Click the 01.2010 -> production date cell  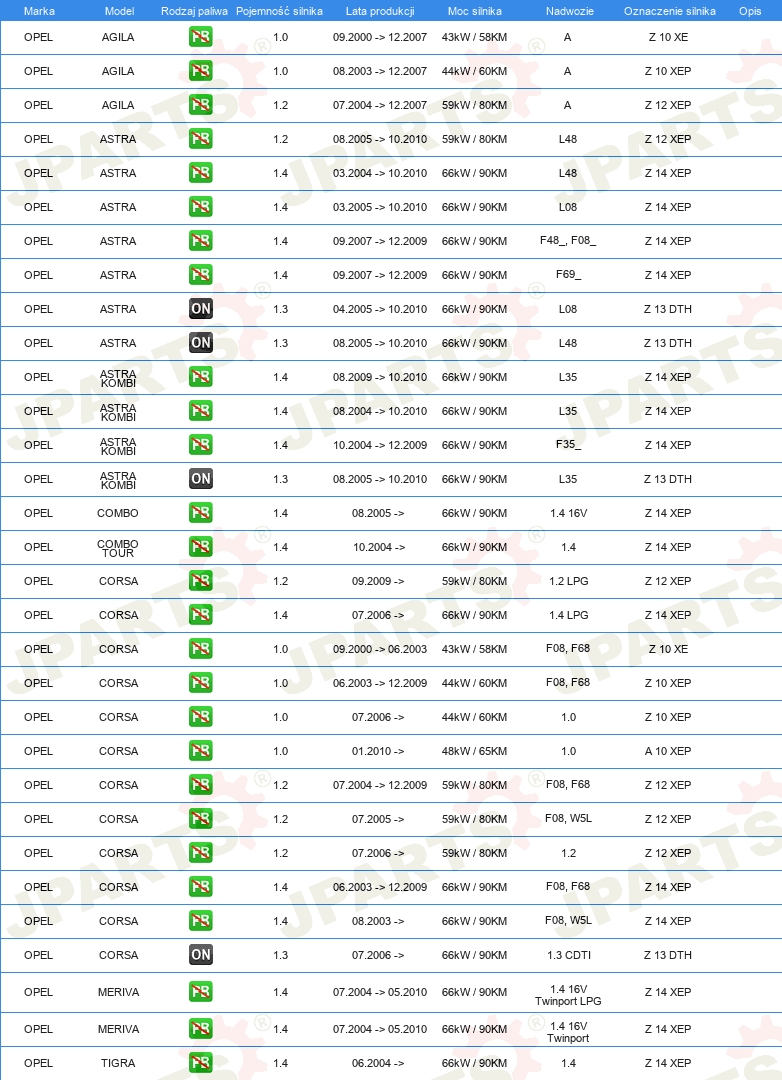click(x=378, y=751)
